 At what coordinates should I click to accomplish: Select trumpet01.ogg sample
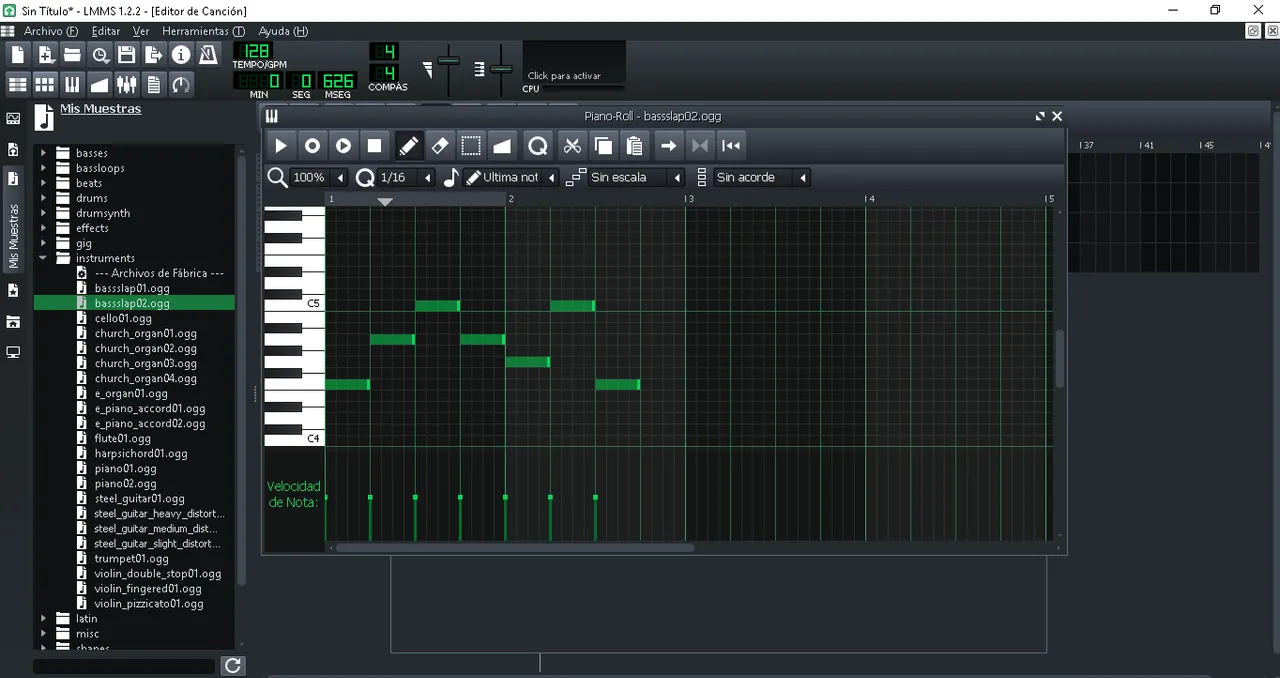[131, 558]
